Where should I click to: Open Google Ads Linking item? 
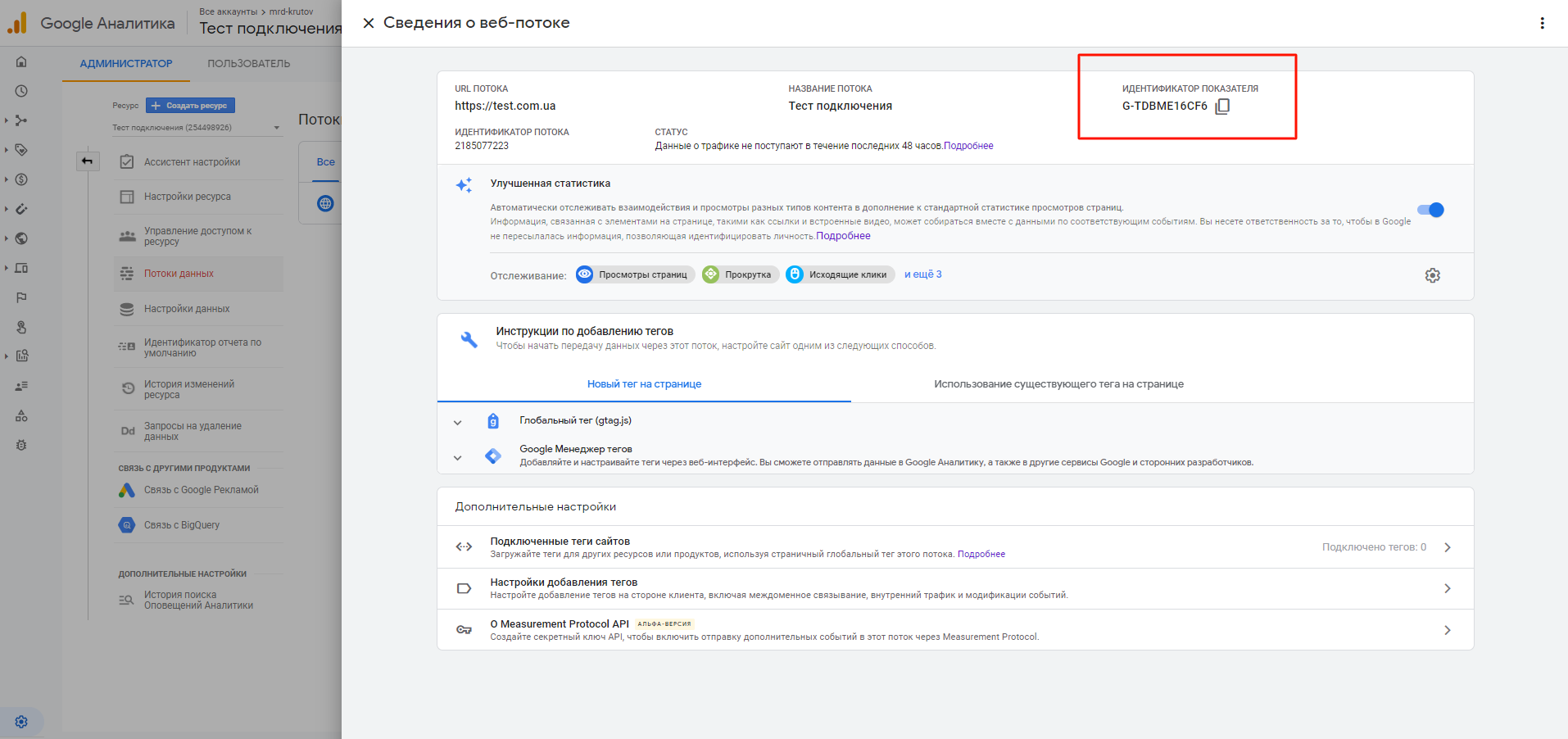click(x=198, y=490)
